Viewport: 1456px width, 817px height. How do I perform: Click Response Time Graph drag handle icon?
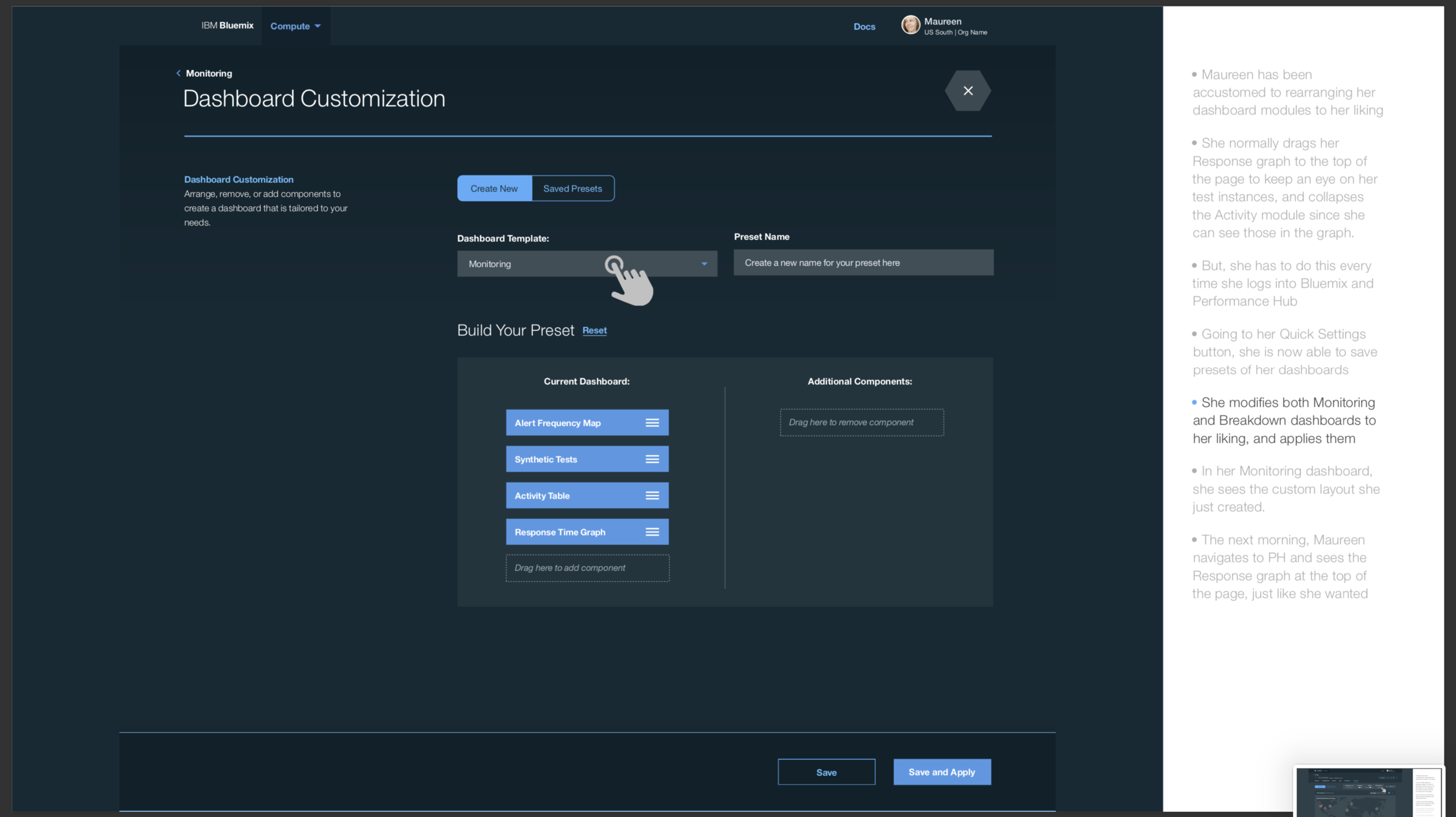(652, 532)
